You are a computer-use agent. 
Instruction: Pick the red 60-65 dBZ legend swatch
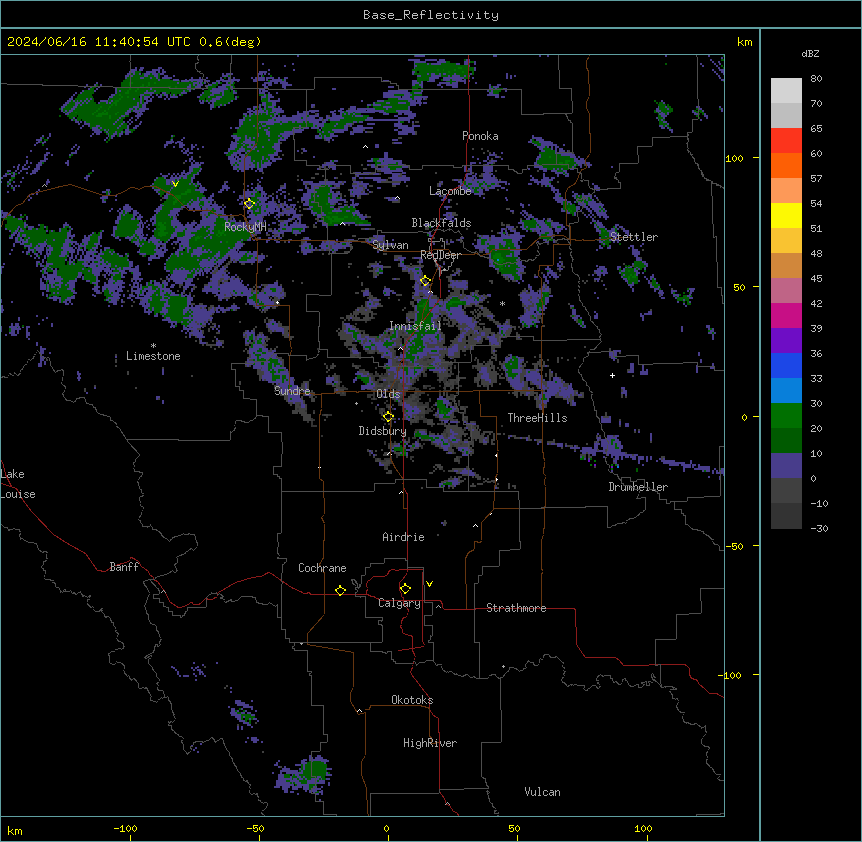(x=786, y=141)
